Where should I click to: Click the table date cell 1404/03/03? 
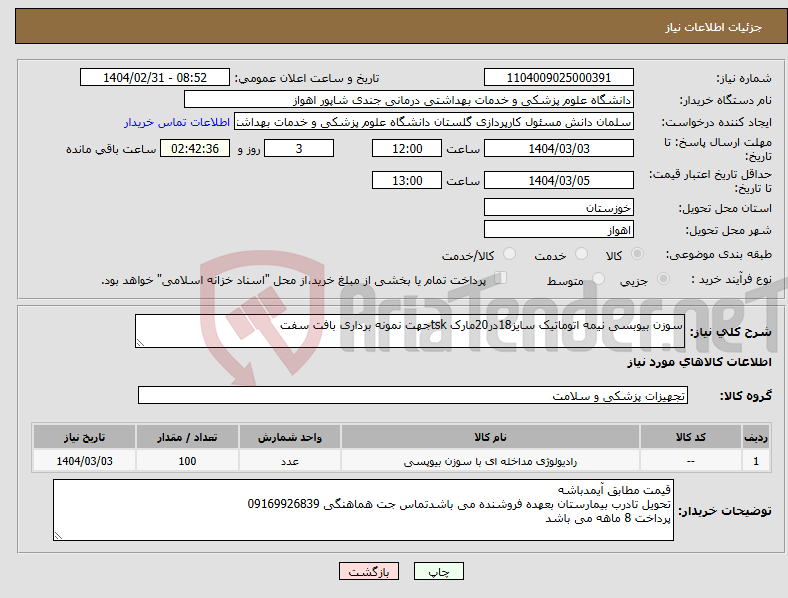(84, 461)
